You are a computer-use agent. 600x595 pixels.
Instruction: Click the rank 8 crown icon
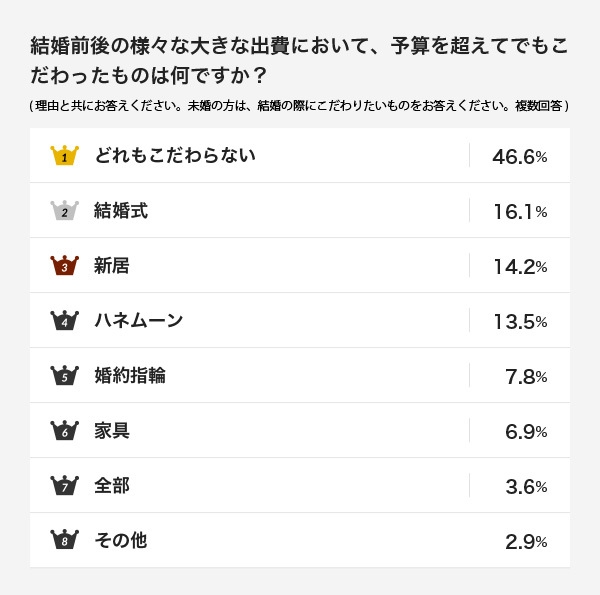pos(64,541)
